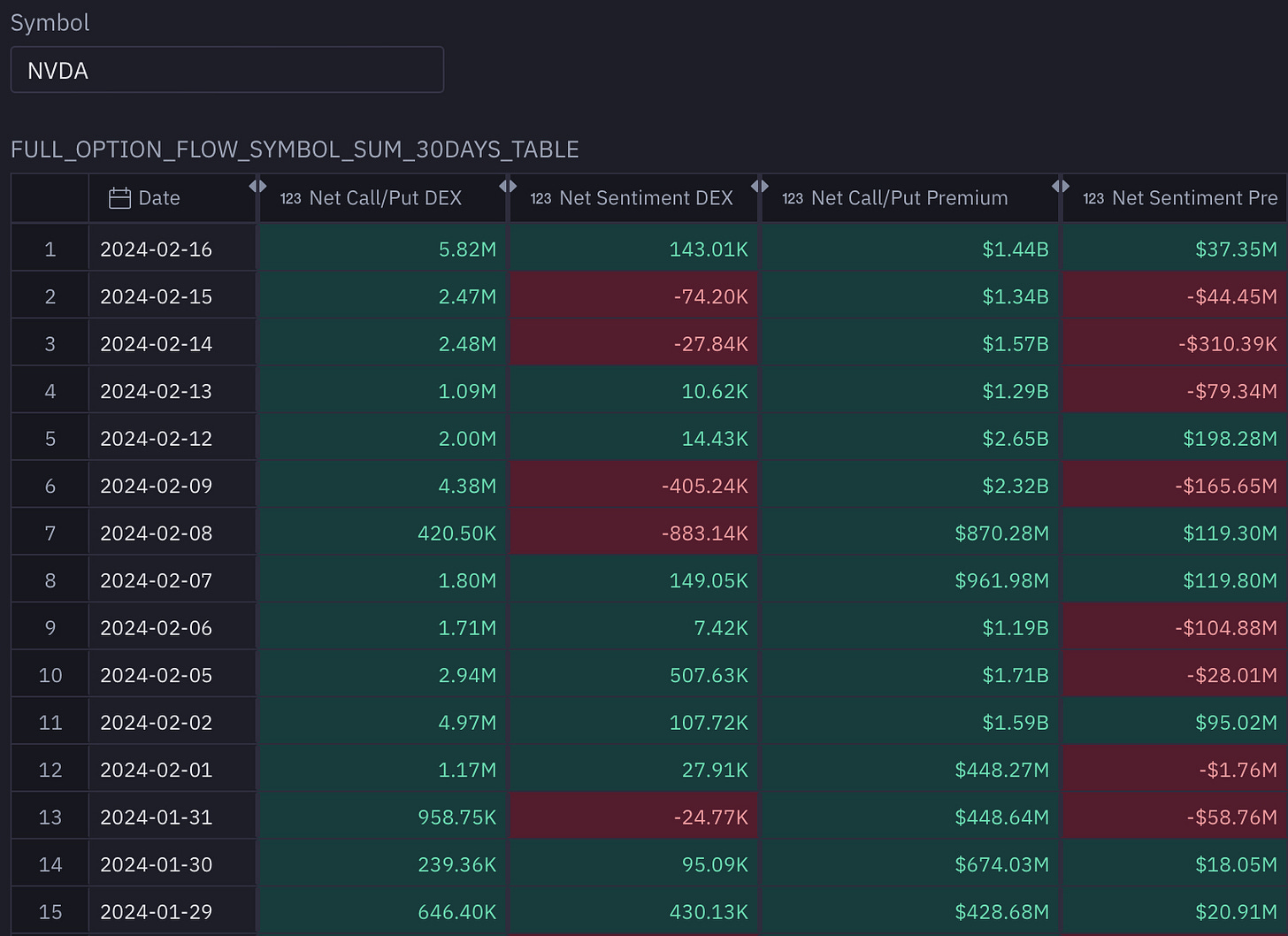The image size is (1288, 936).
Task: Click the 4.97M Net Call/Put DEX cell
Action: click(383, 723)
